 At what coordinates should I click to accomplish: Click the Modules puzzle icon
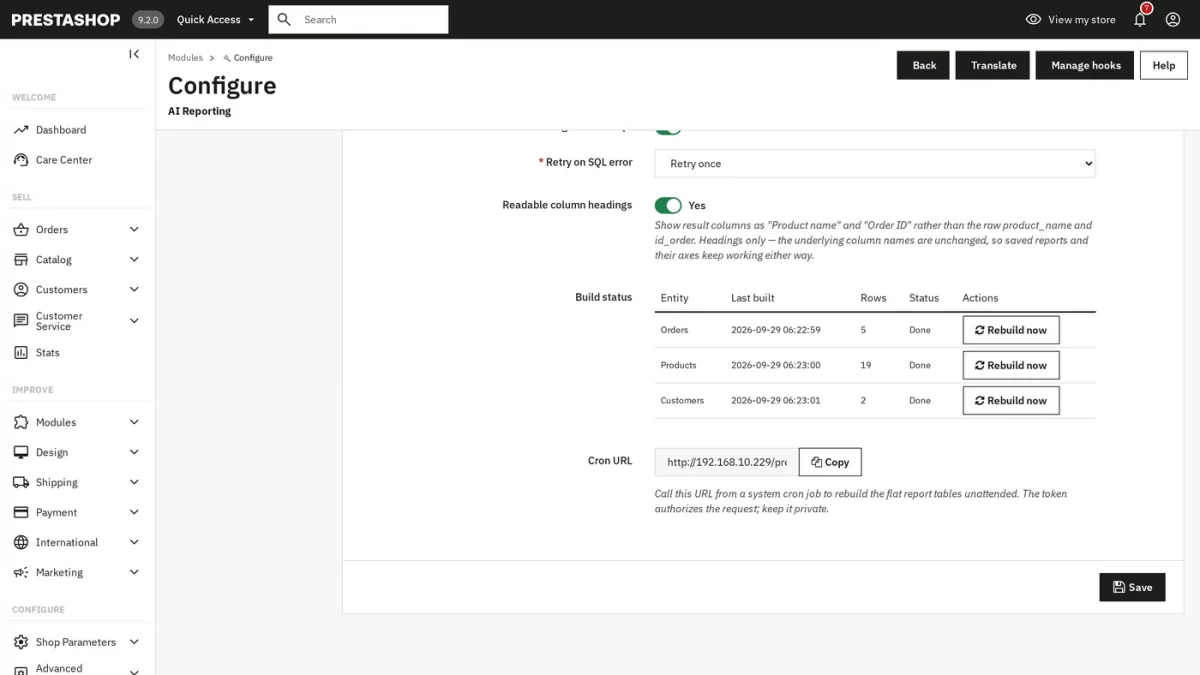[x=21, y=422]
